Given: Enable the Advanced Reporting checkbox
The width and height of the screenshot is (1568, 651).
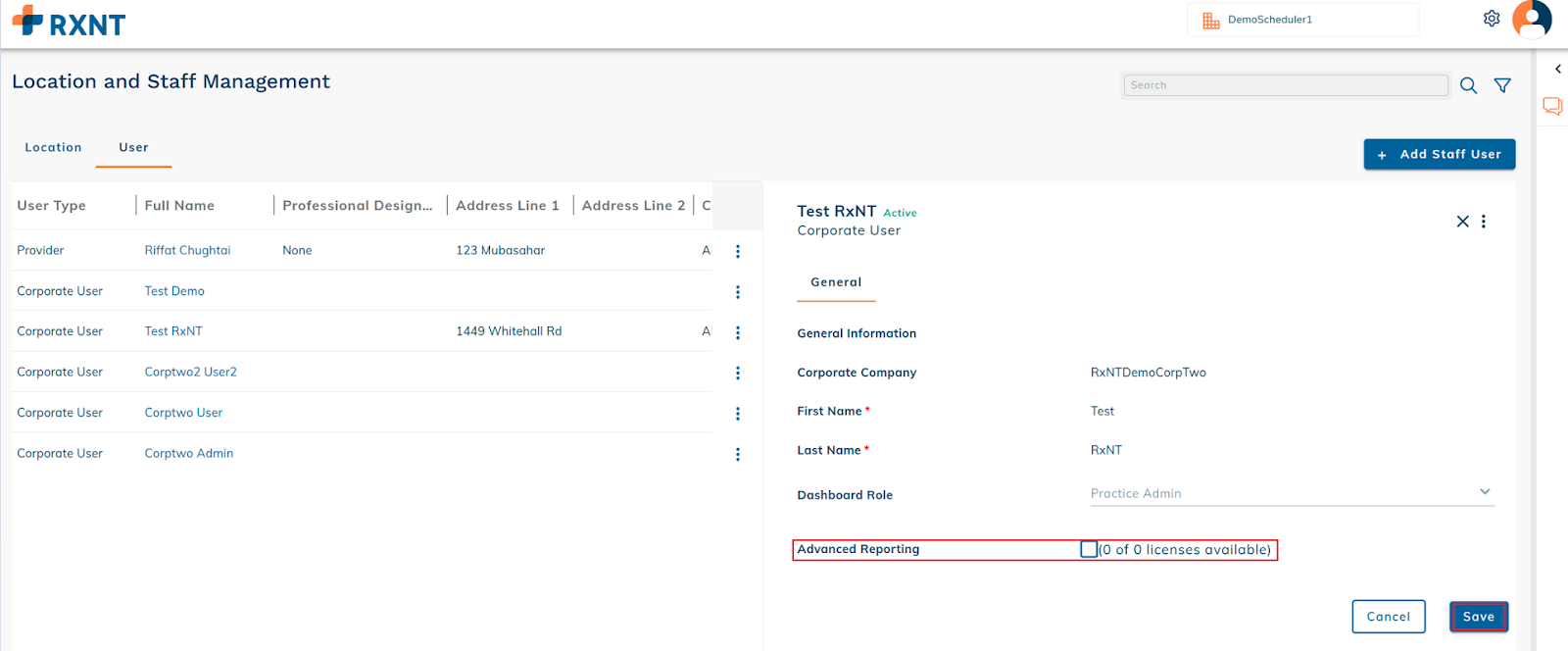Looking at the screenshot, I should click(1089, 549).
